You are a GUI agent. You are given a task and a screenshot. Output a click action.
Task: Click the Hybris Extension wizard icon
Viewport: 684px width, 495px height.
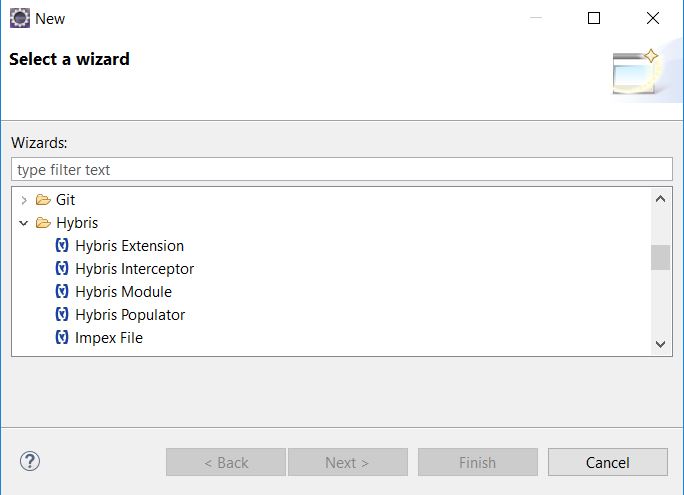click(x=62, y=246)
